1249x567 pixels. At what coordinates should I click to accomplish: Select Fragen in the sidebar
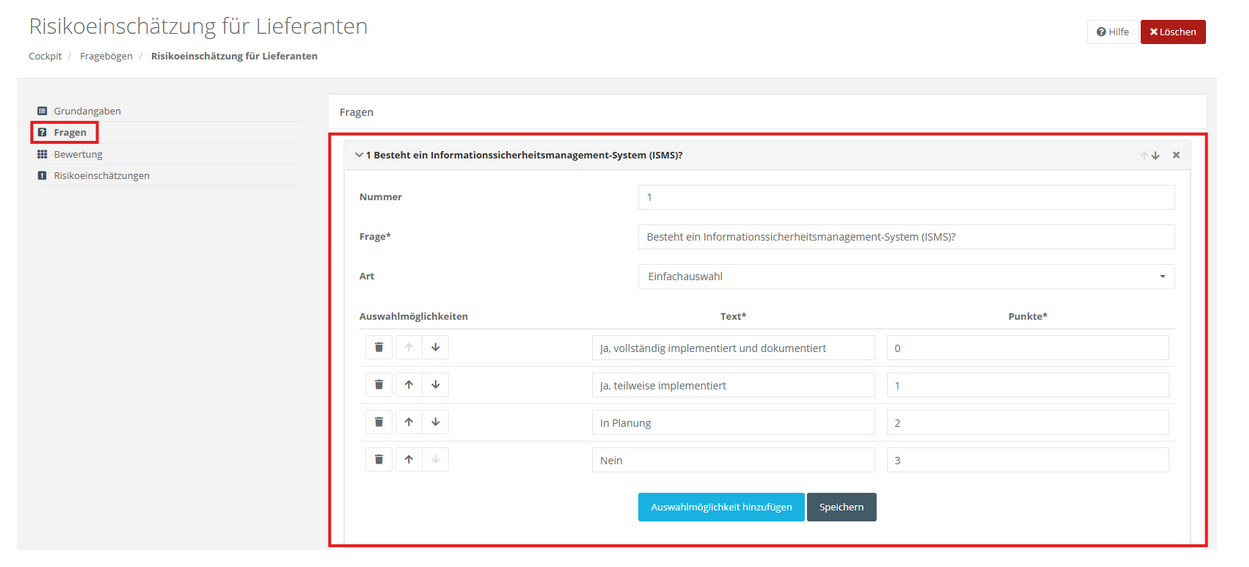(x=70, y=132)
